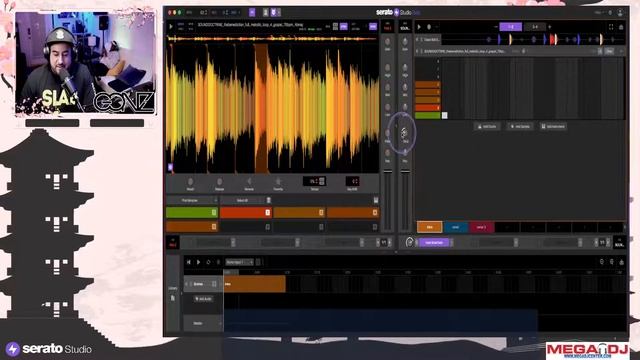This screenshot has width=640, height=360.
Task: Click the save icon at the pad row's right end
Action: [x=376, y=200]
